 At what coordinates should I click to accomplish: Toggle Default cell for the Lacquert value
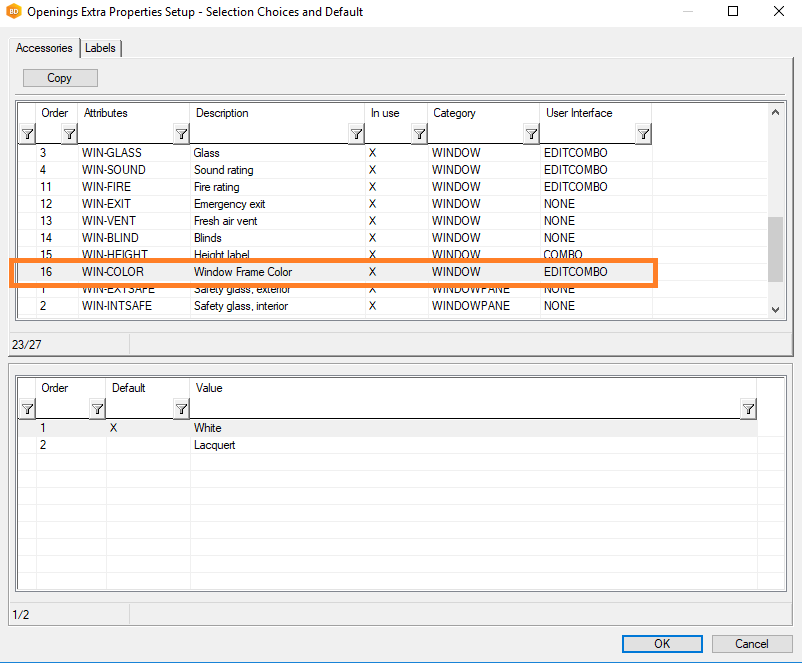pyautogui.click(x=146, y=445)
